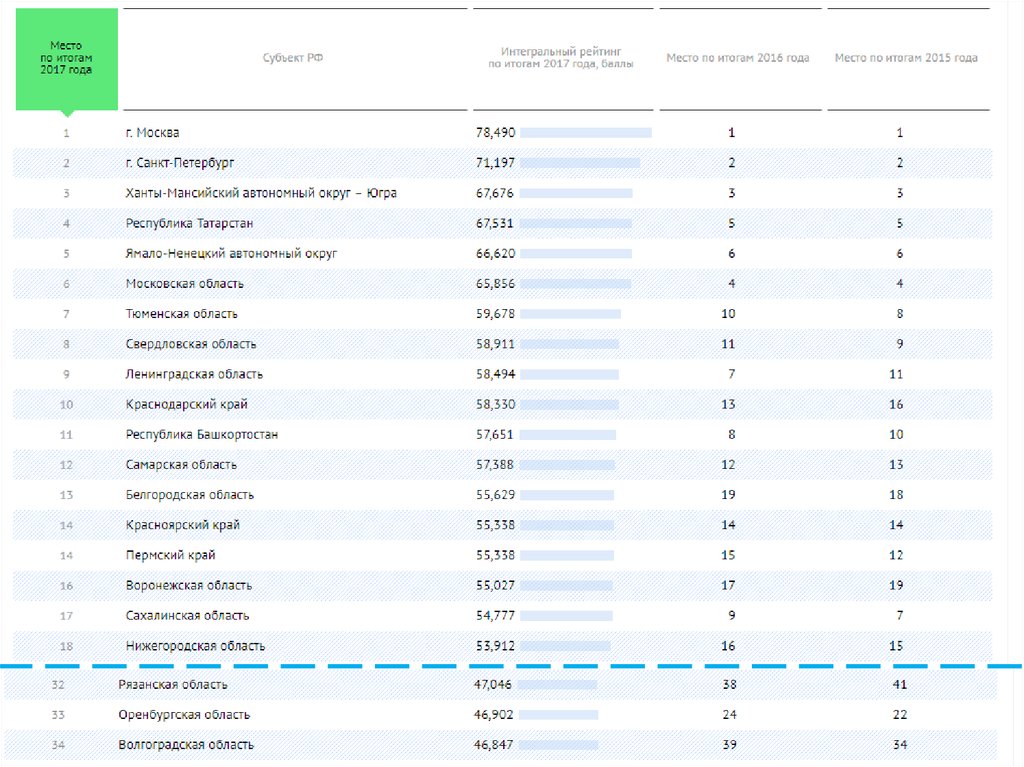Click the green 'Место по итогам 2017 года' header
The height and width of the screenshot is (767, 1024).
[66, 59]
